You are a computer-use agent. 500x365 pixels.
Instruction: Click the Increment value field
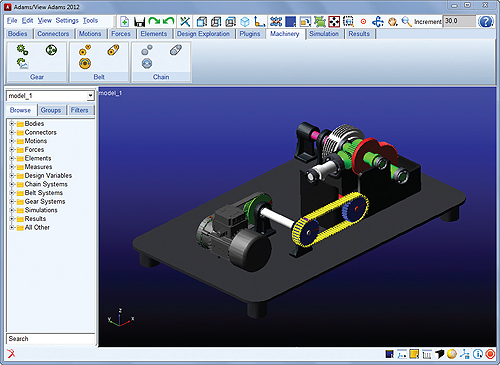459,21
